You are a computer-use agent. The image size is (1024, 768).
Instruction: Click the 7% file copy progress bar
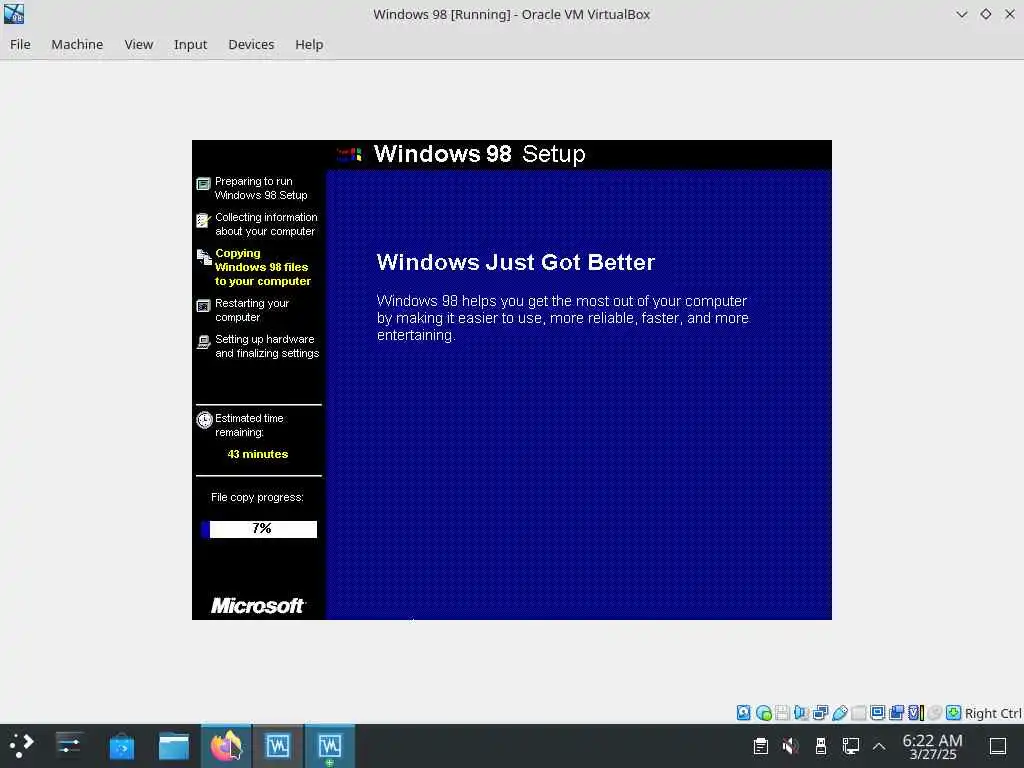point(259,528)
